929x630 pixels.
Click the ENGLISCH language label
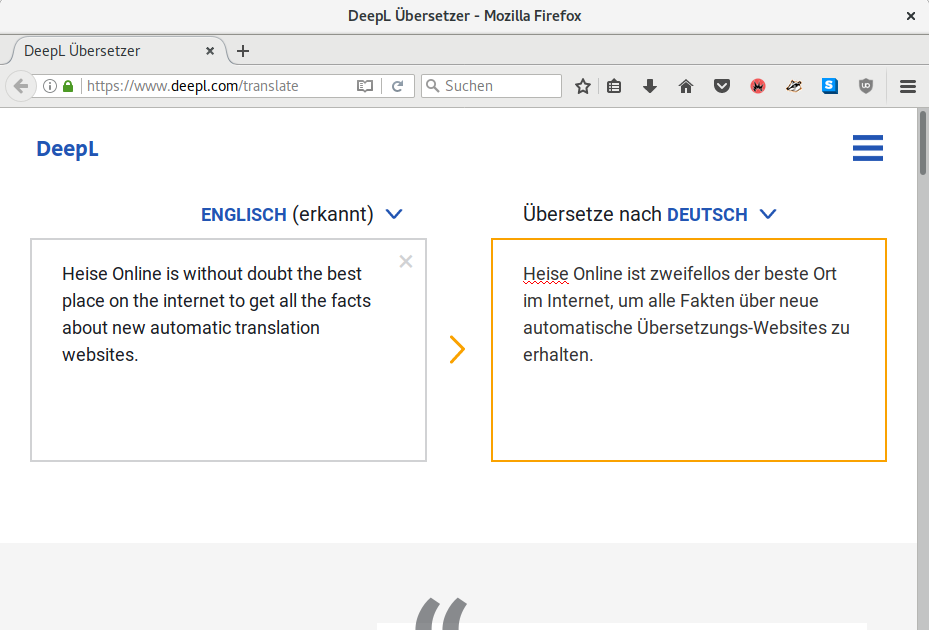click(244, 215)
